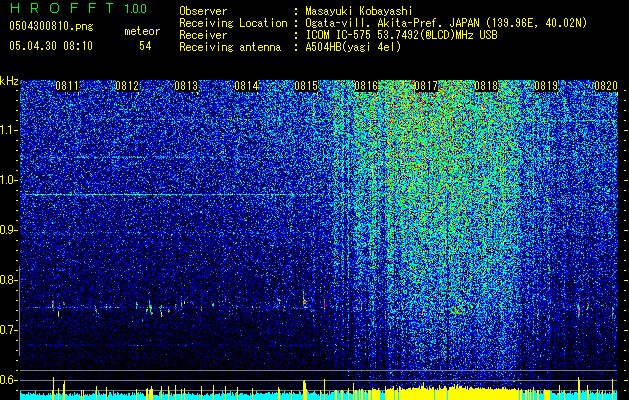Click the 0811 time marker
The height and width of the screenshot is (400, 629).
67,86
